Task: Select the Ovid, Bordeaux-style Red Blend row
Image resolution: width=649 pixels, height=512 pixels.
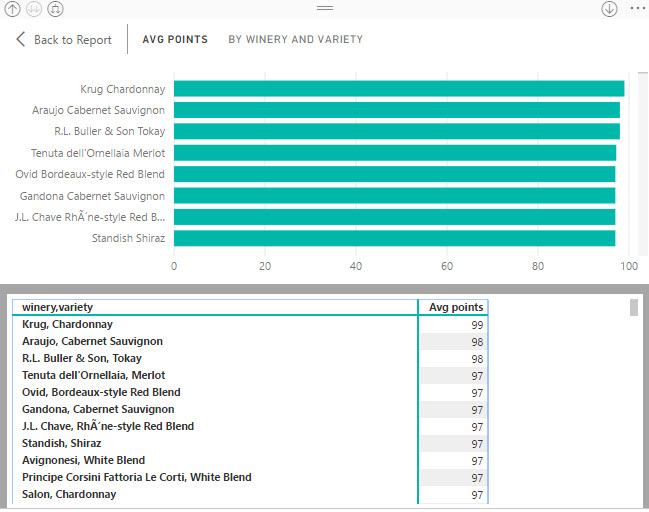Action: [x=250, y=392]
